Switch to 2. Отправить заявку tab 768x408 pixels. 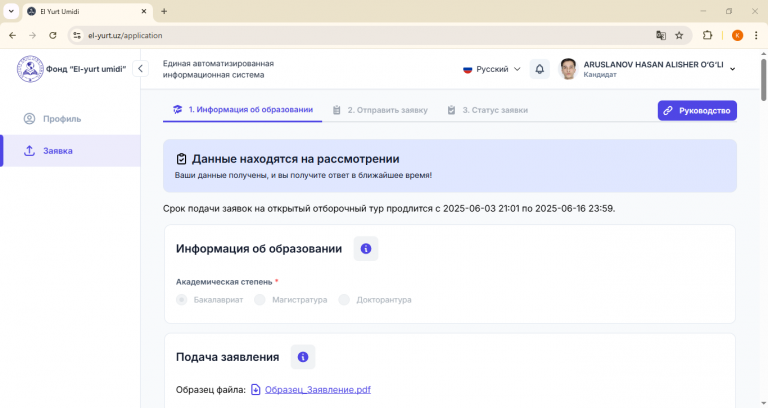coord(380,110)
